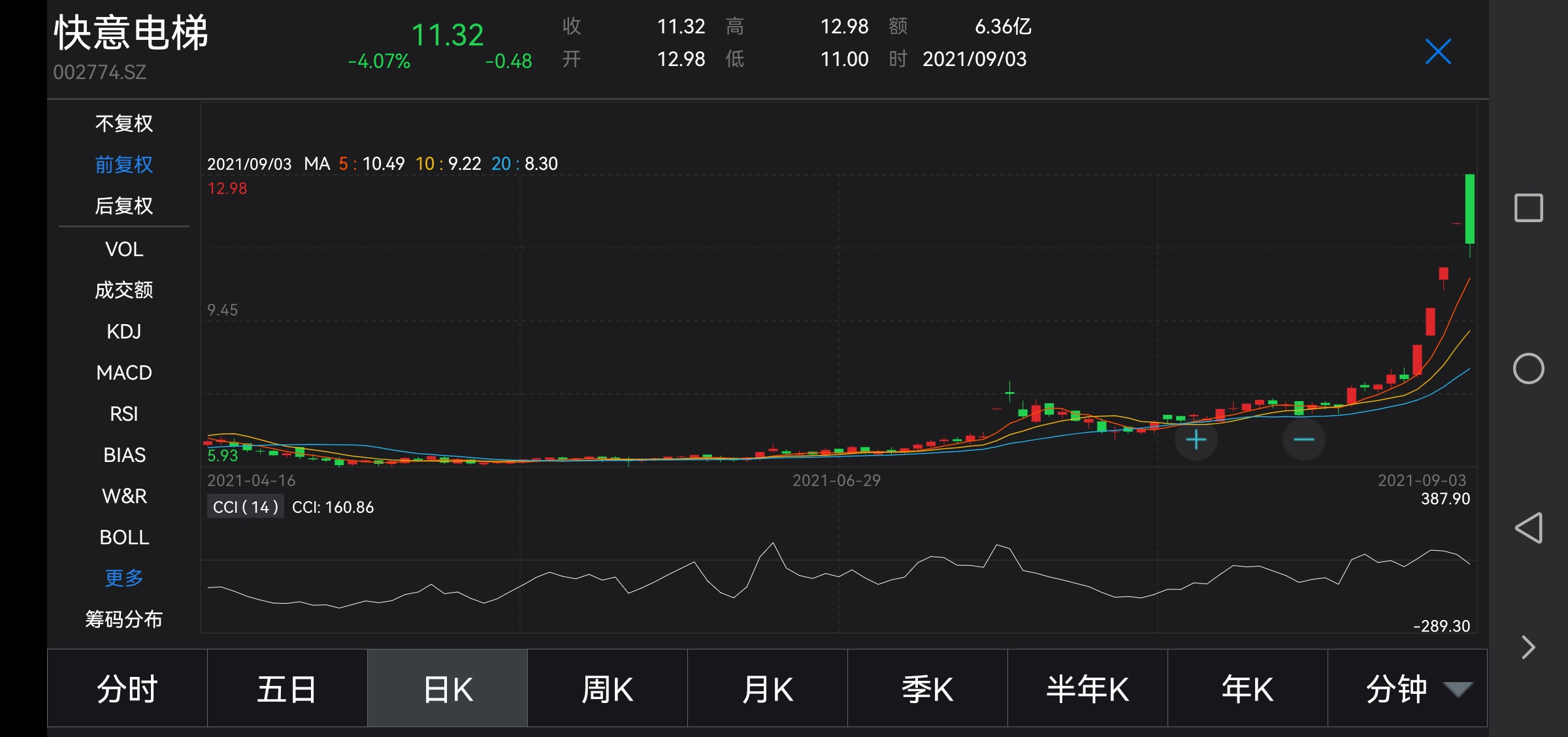Tap the Android back triangle button
This screenshot has height=737, width=1568.
pos(1528,528)
